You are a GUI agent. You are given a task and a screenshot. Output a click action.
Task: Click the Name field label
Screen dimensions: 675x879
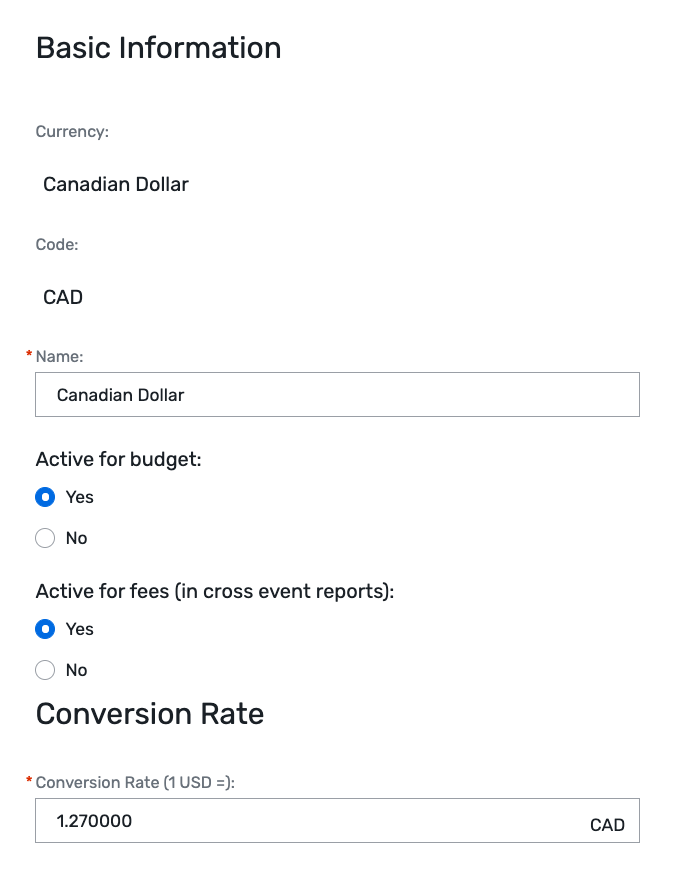(x=58, y=356)
